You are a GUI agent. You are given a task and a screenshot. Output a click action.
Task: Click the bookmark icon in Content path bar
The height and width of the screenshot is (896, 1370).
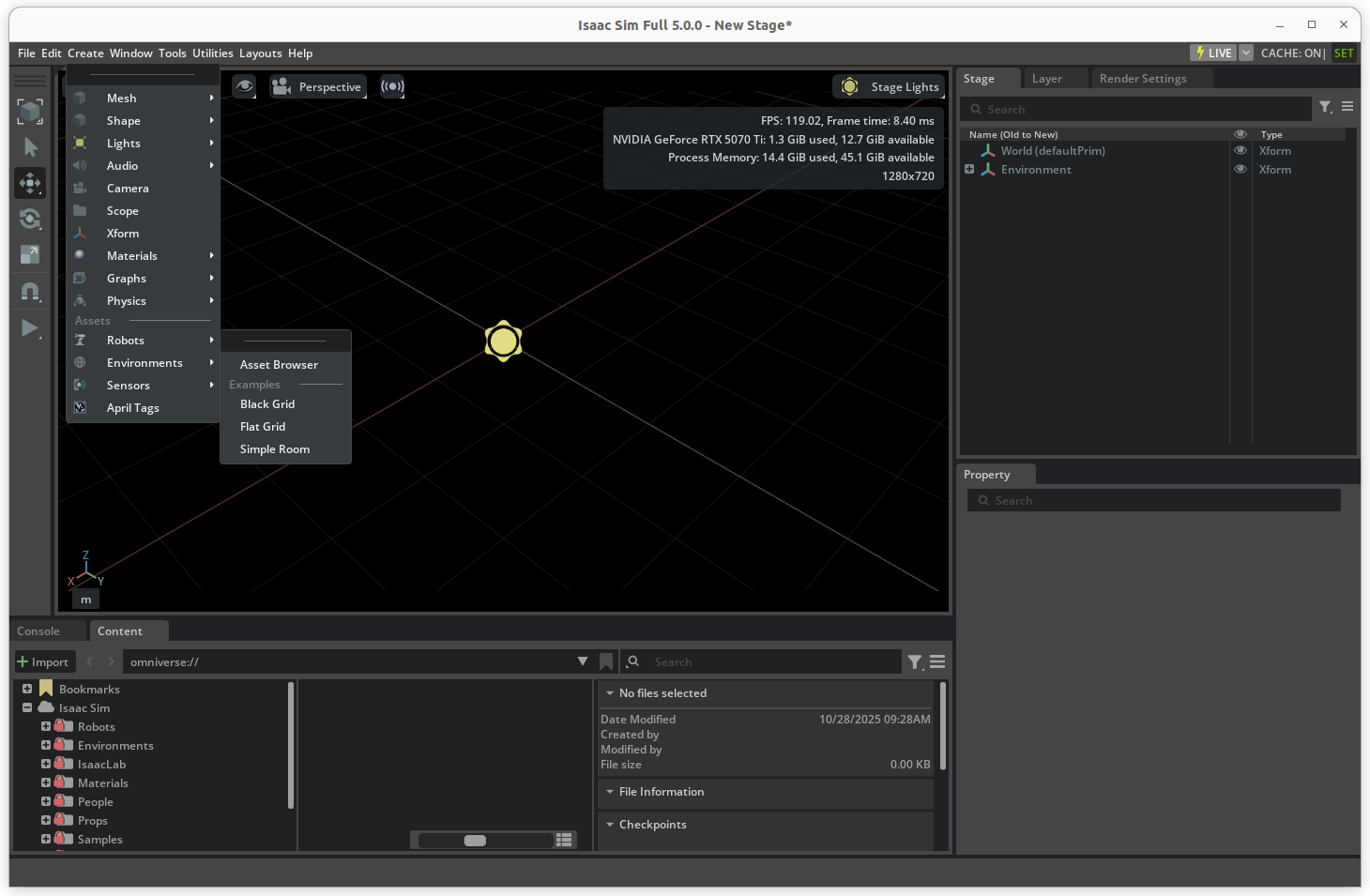(606, 661)
